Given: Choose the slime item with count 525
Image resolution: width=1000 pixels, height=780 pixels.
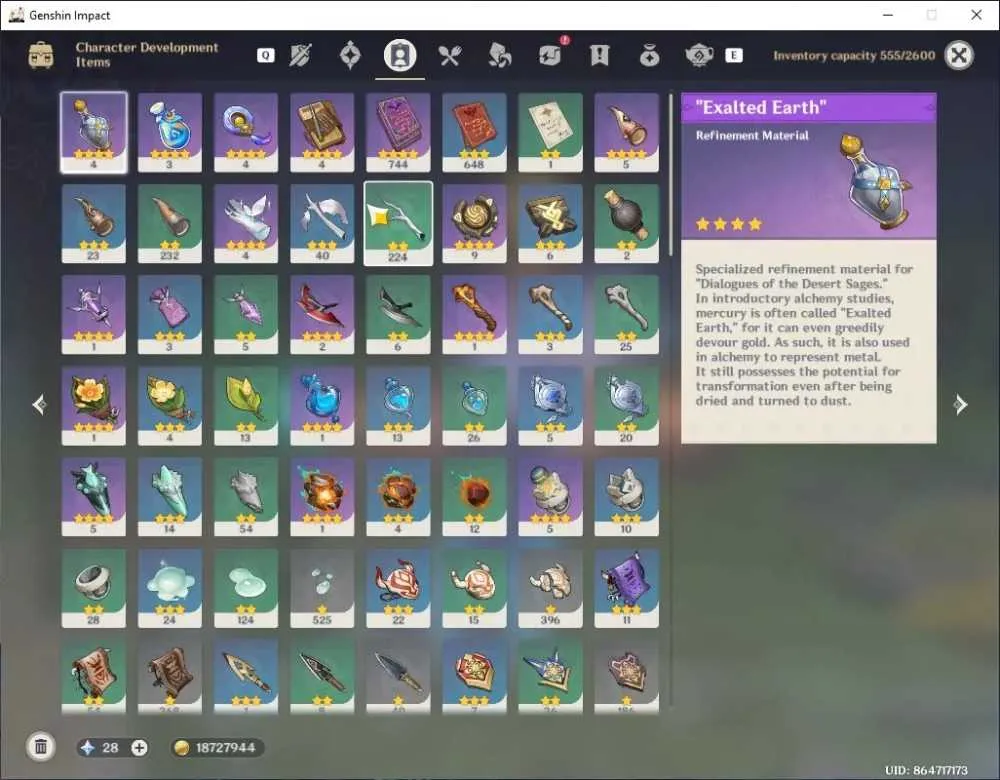Looking at the screenshot, I should coord(322,588).
